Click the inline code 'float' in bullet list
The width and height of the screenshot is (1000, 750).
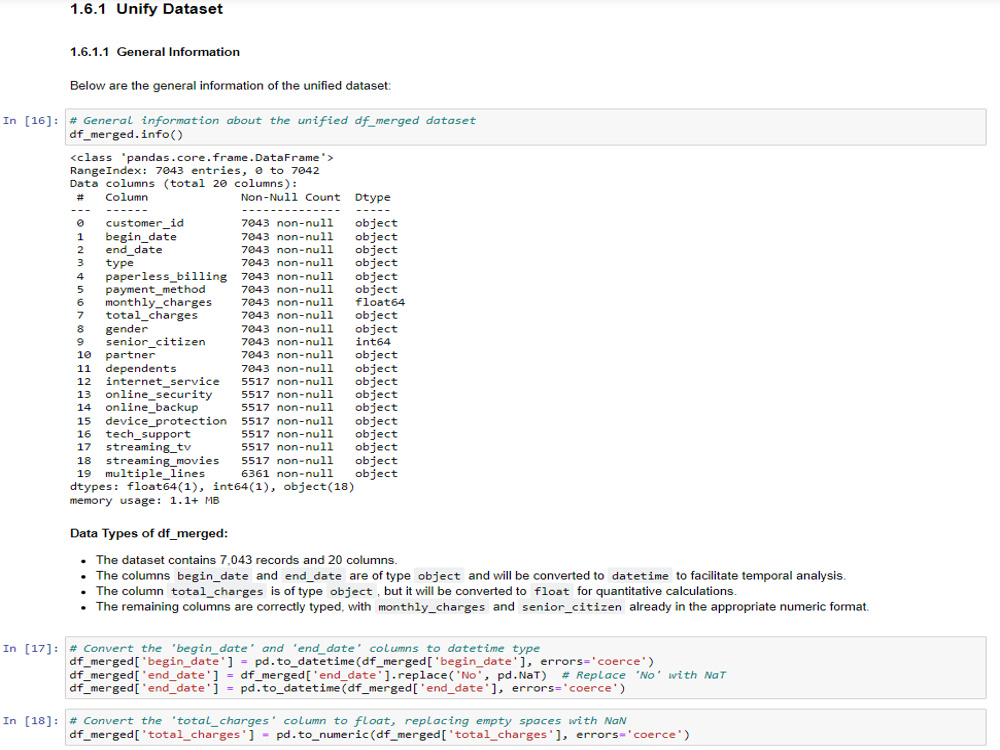tap(552, 591)
